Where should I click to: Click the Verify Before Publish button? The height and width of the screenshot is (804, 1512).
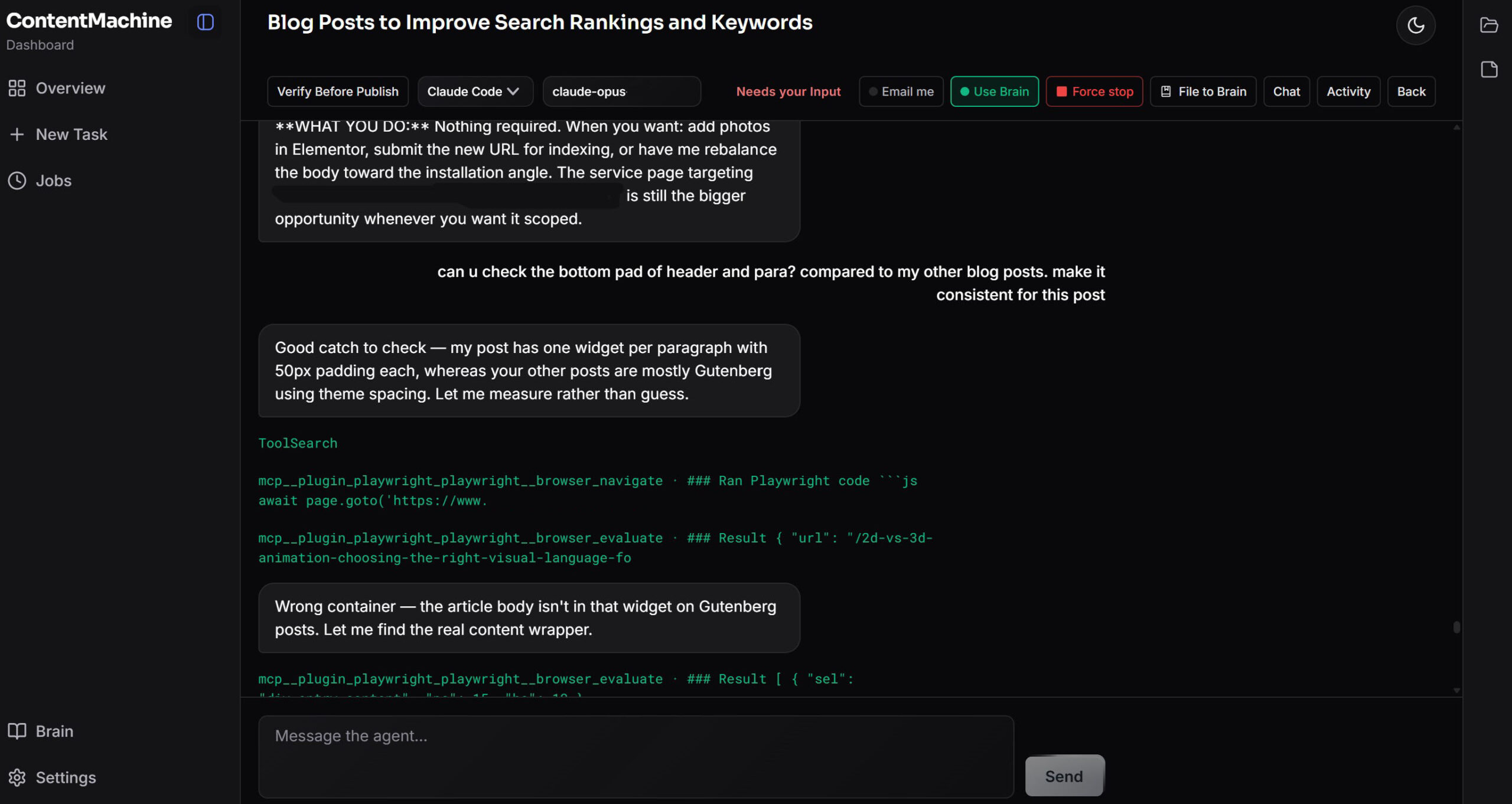coord(338,91)
